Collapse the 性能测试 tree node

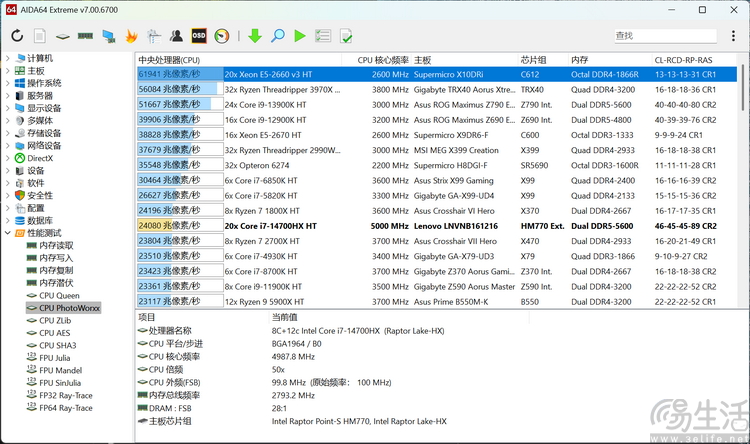point(8,233)
